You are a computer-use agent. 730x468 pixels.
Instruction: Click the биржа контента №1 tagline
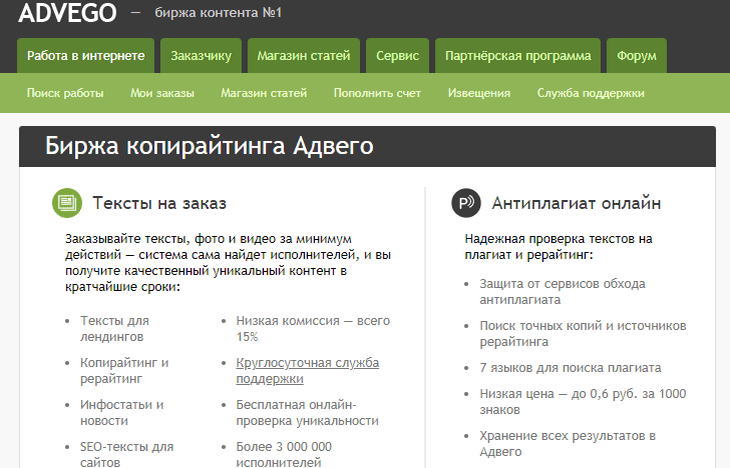(218, 13)
